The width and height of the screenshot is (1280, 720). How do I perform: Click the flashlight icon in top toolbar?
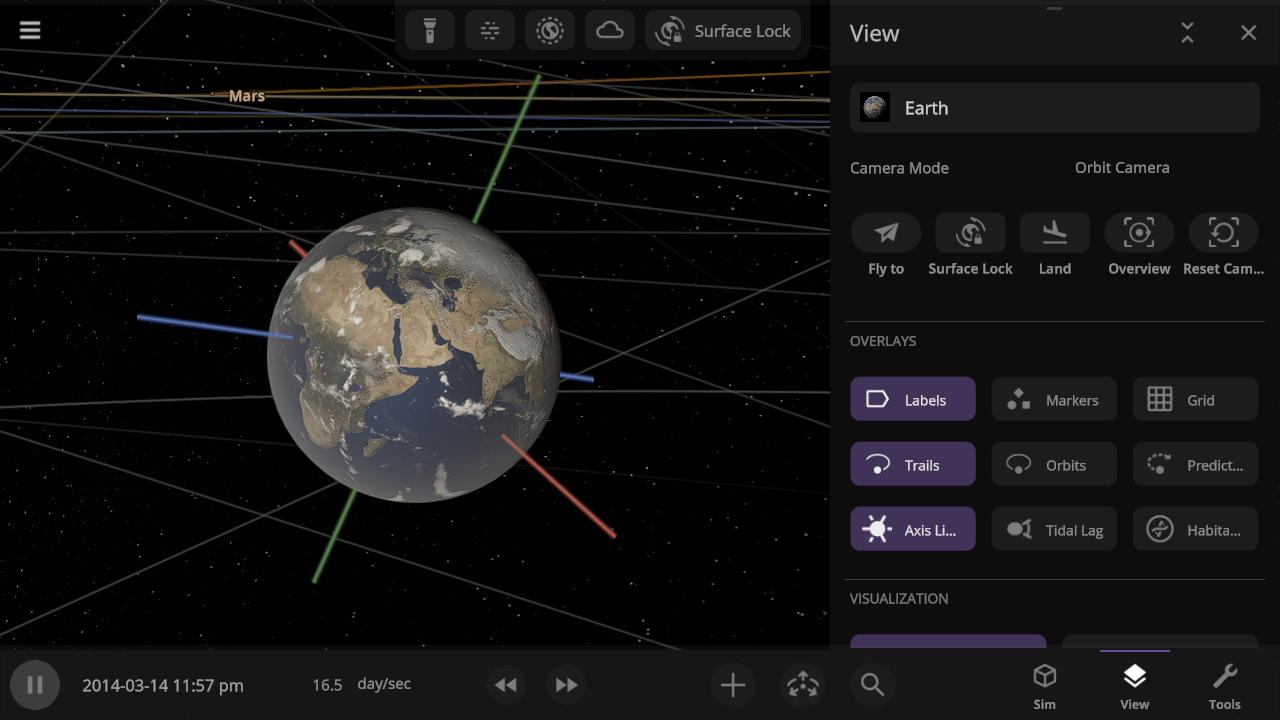coord(430,31)
